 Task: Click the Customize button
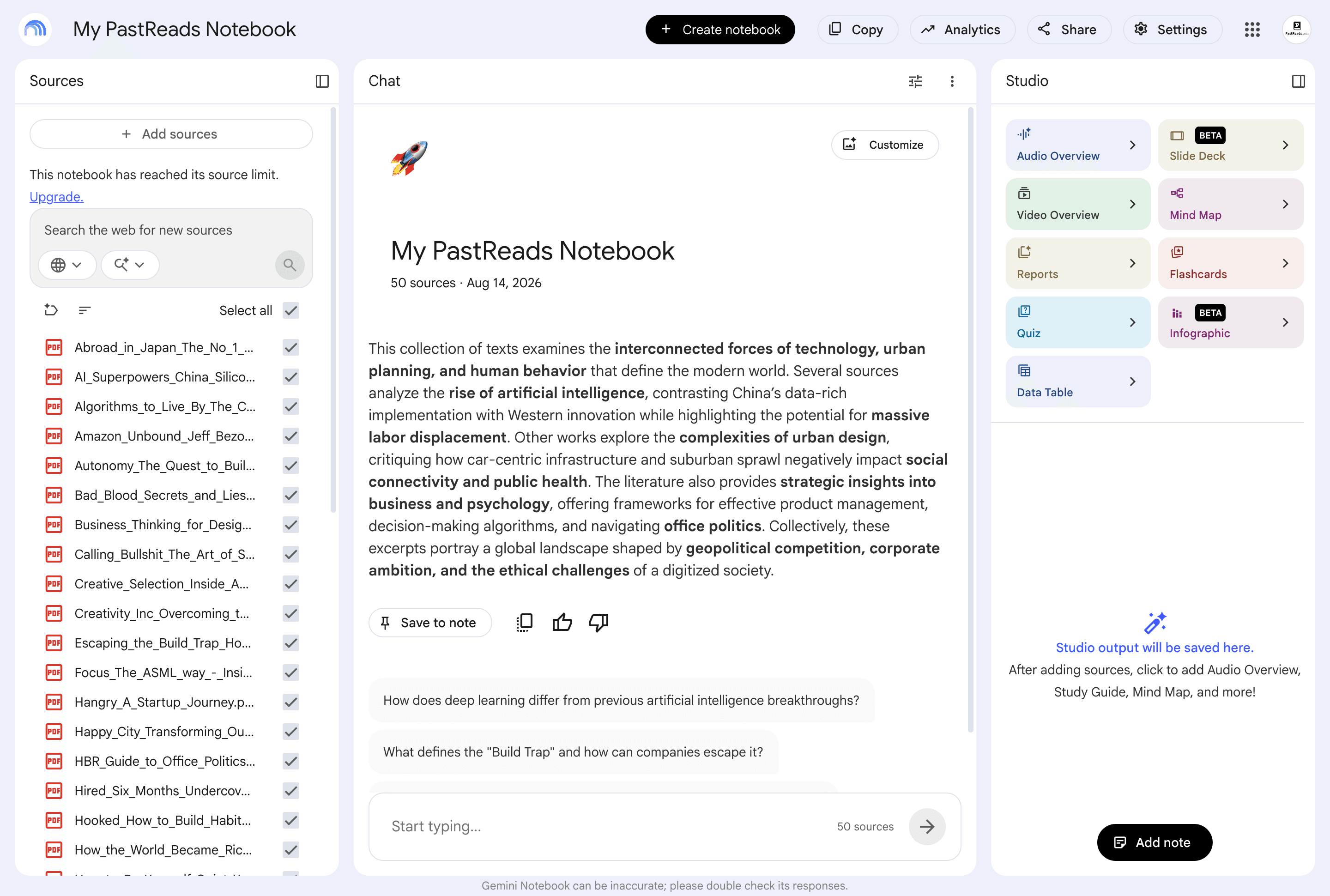[x=884, y=145]
